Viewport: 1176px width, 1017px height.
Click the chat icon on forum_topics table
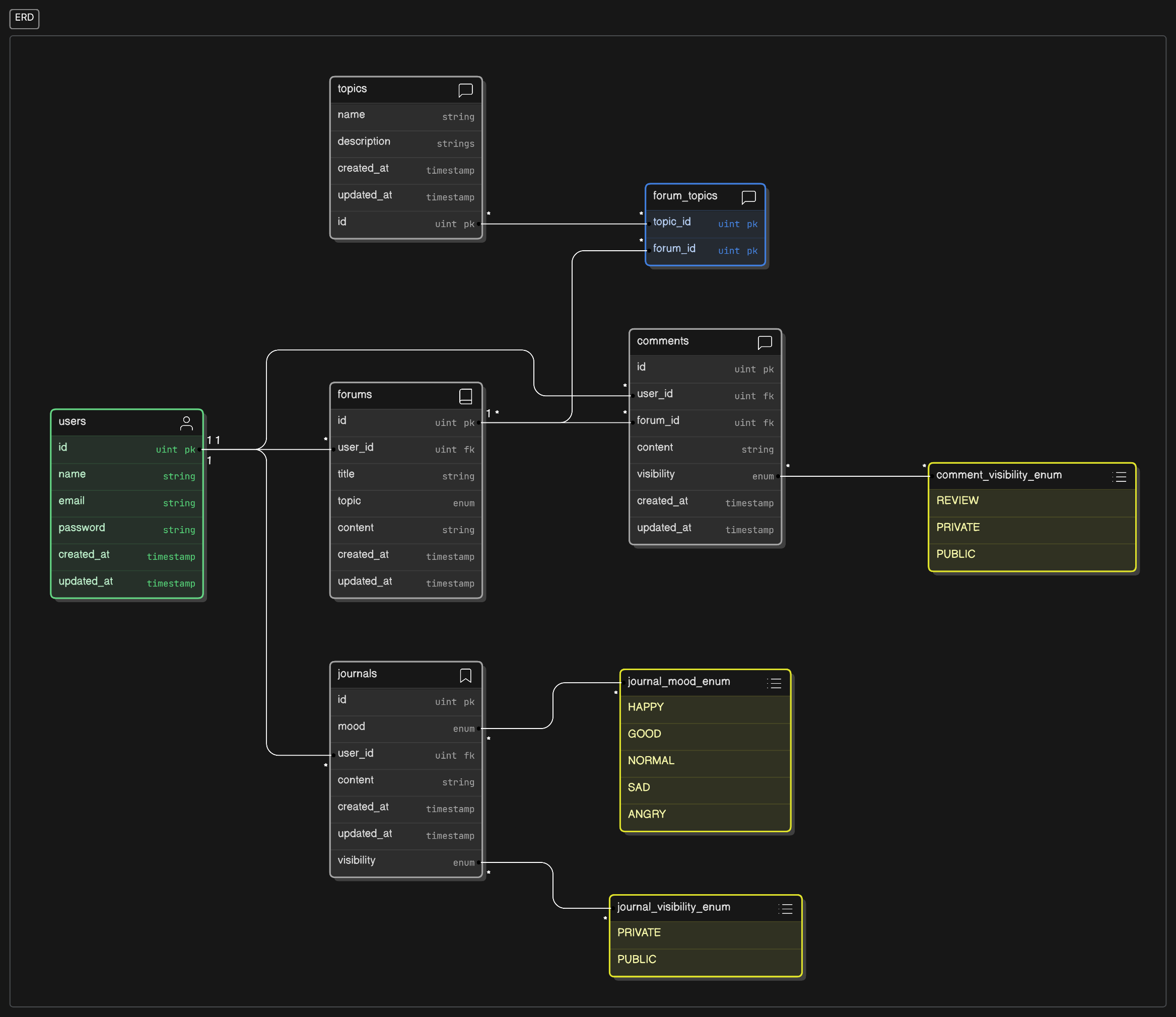pyautogui.click(x=748, y=197)
